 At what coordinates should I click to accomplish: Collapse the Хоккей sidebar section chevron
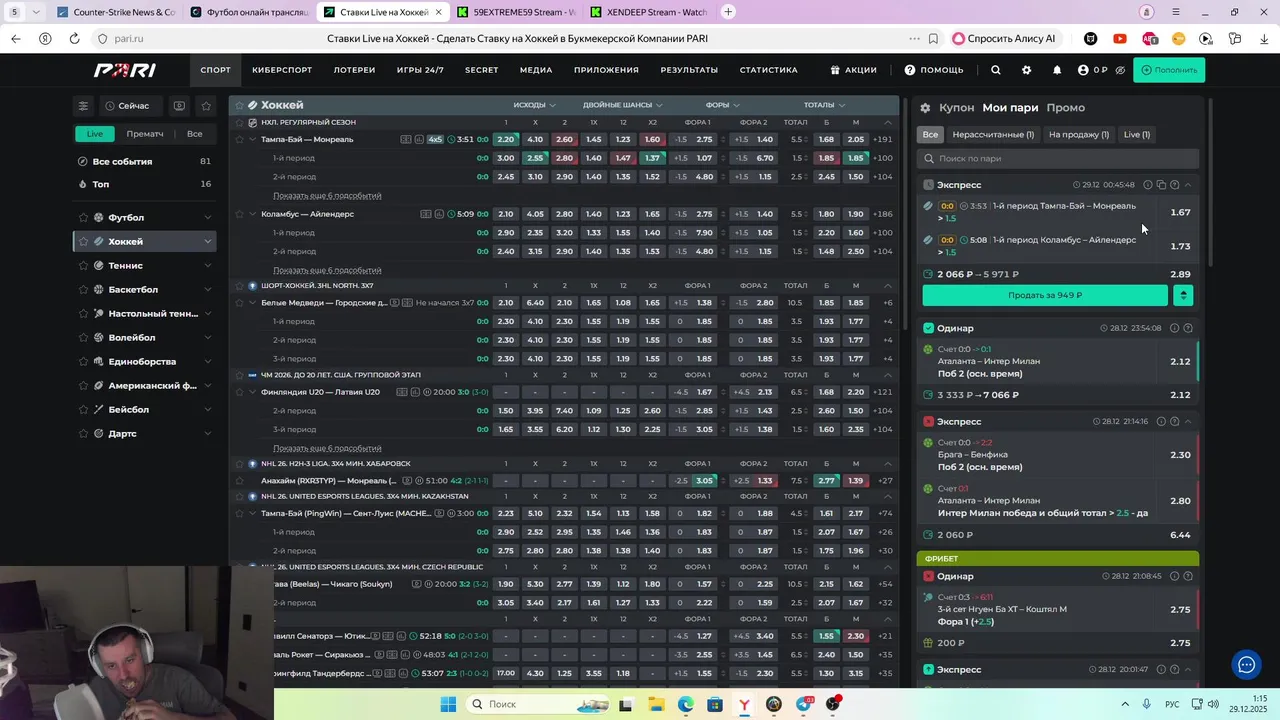click(207, 241)
